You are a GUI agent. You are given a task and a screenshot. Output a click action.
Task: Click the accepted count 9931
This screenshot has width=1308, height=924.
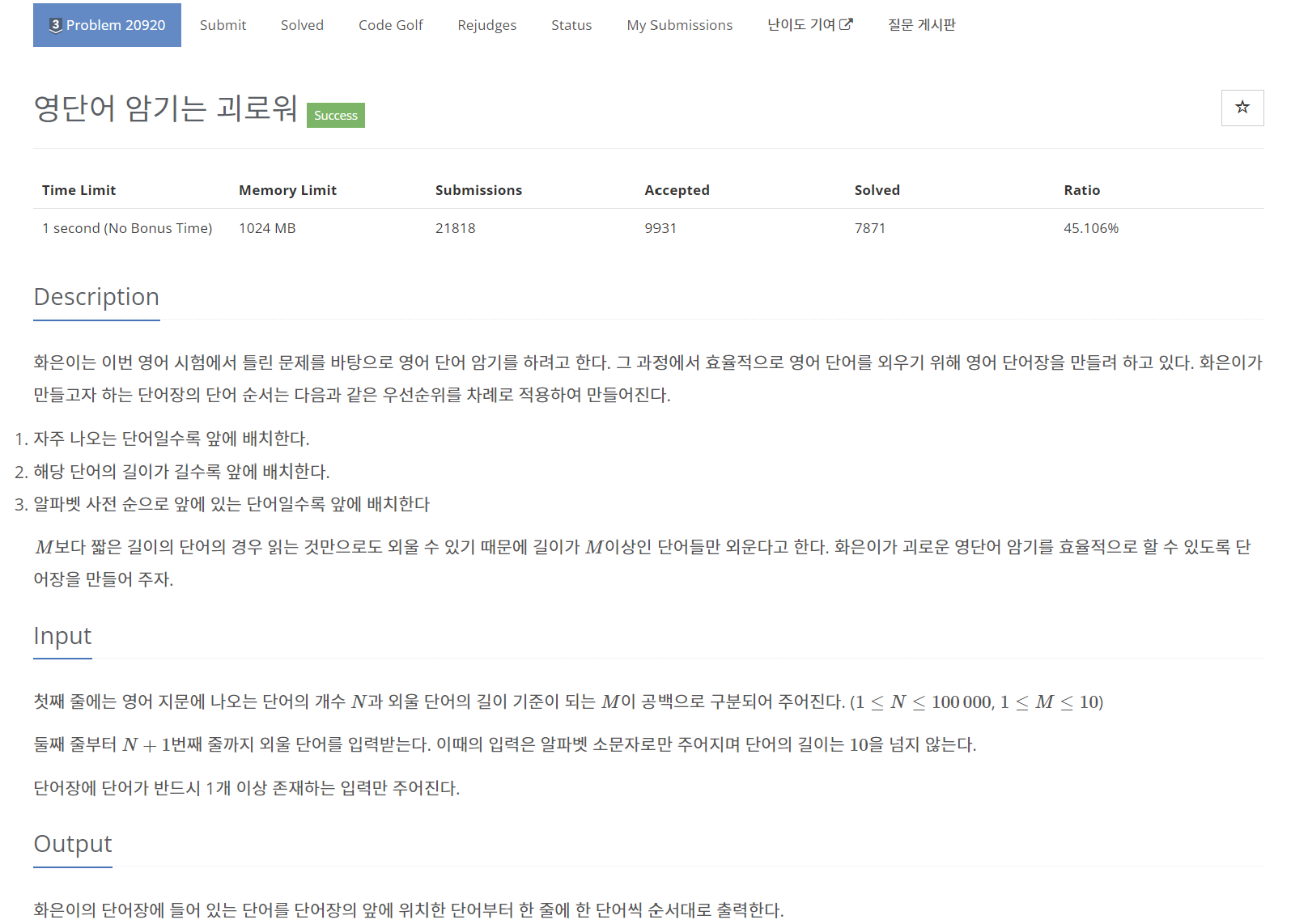pos(660,228)
